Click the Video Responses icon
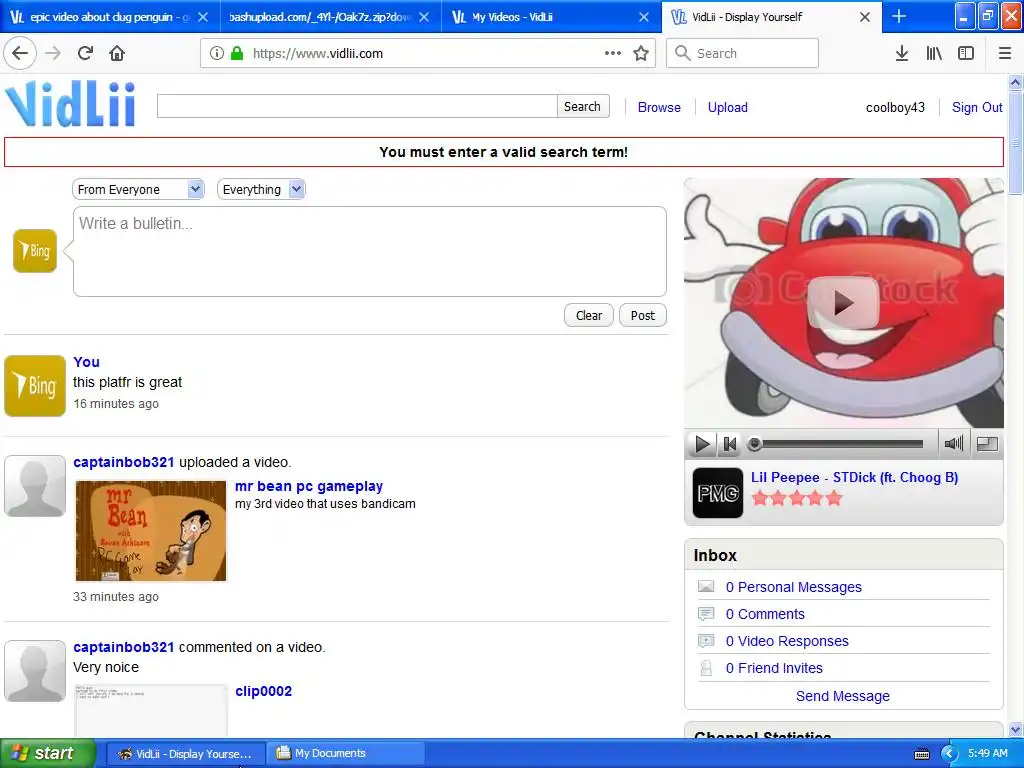 [x=706, y=641]
